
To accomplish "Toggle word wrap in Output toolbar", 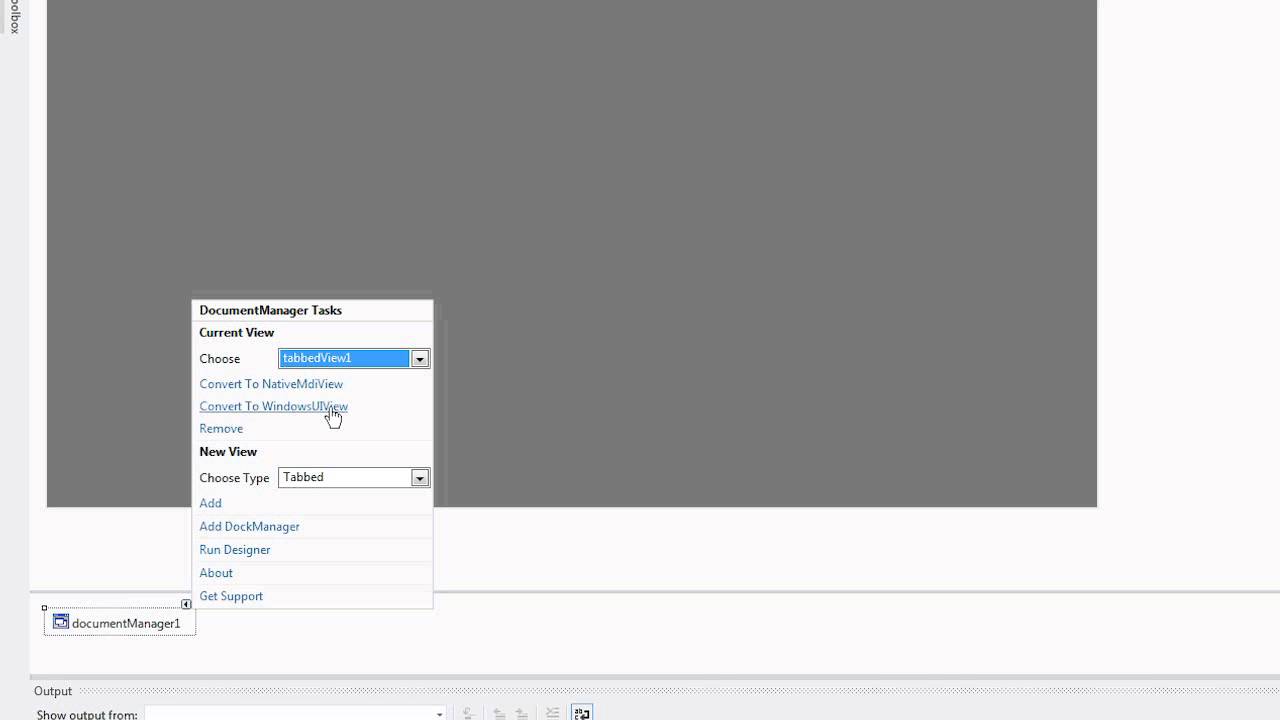I will pos(581,713).
